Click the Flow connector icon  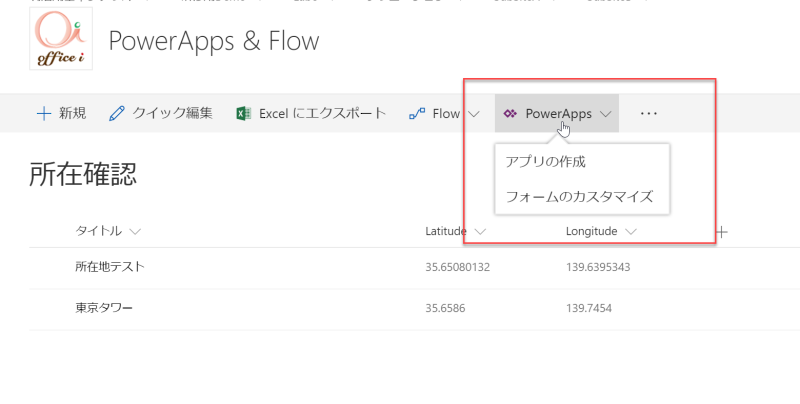pos(417,113)
